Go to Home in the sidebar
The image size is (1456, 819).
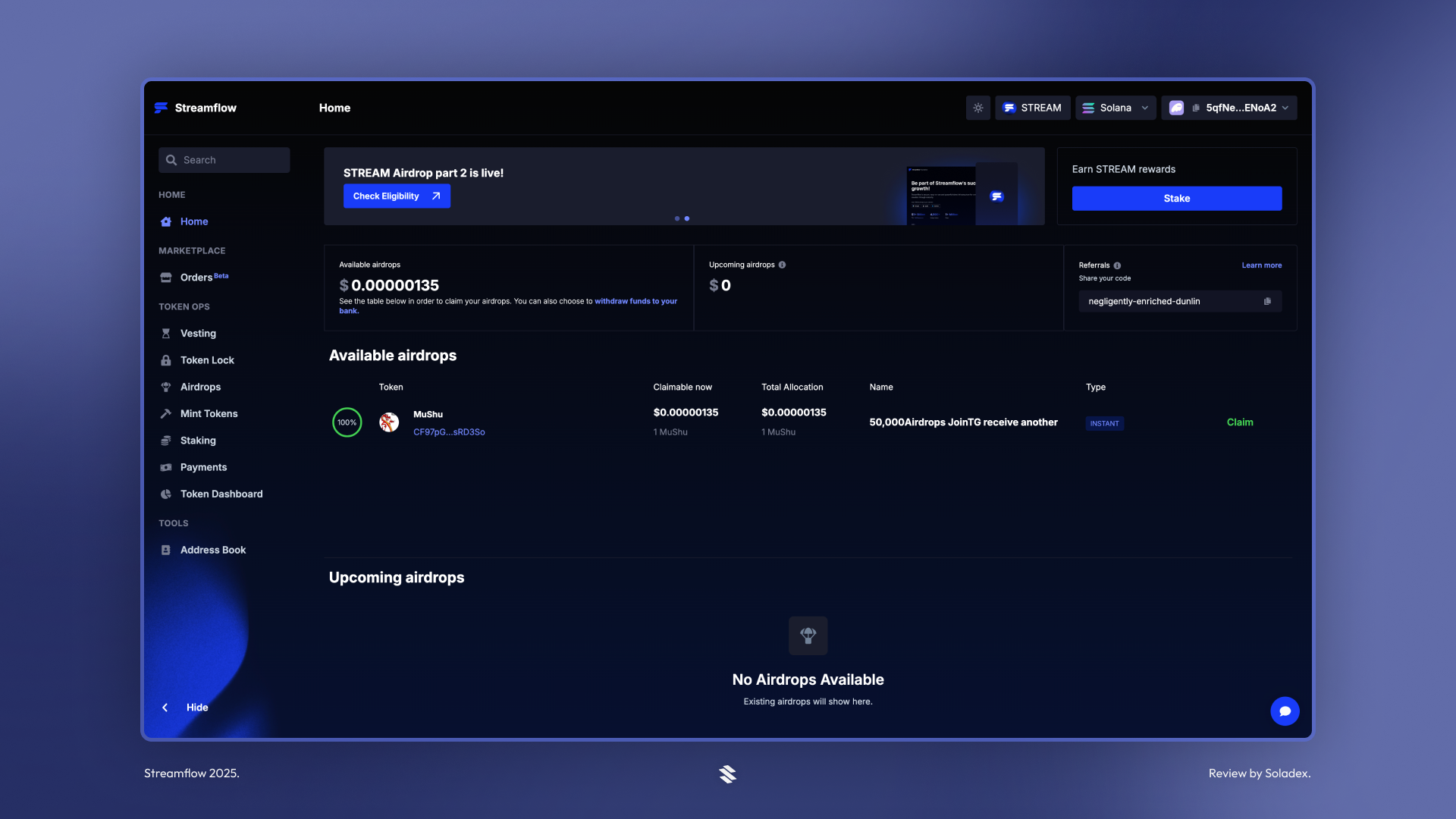[x=194, y=221]
